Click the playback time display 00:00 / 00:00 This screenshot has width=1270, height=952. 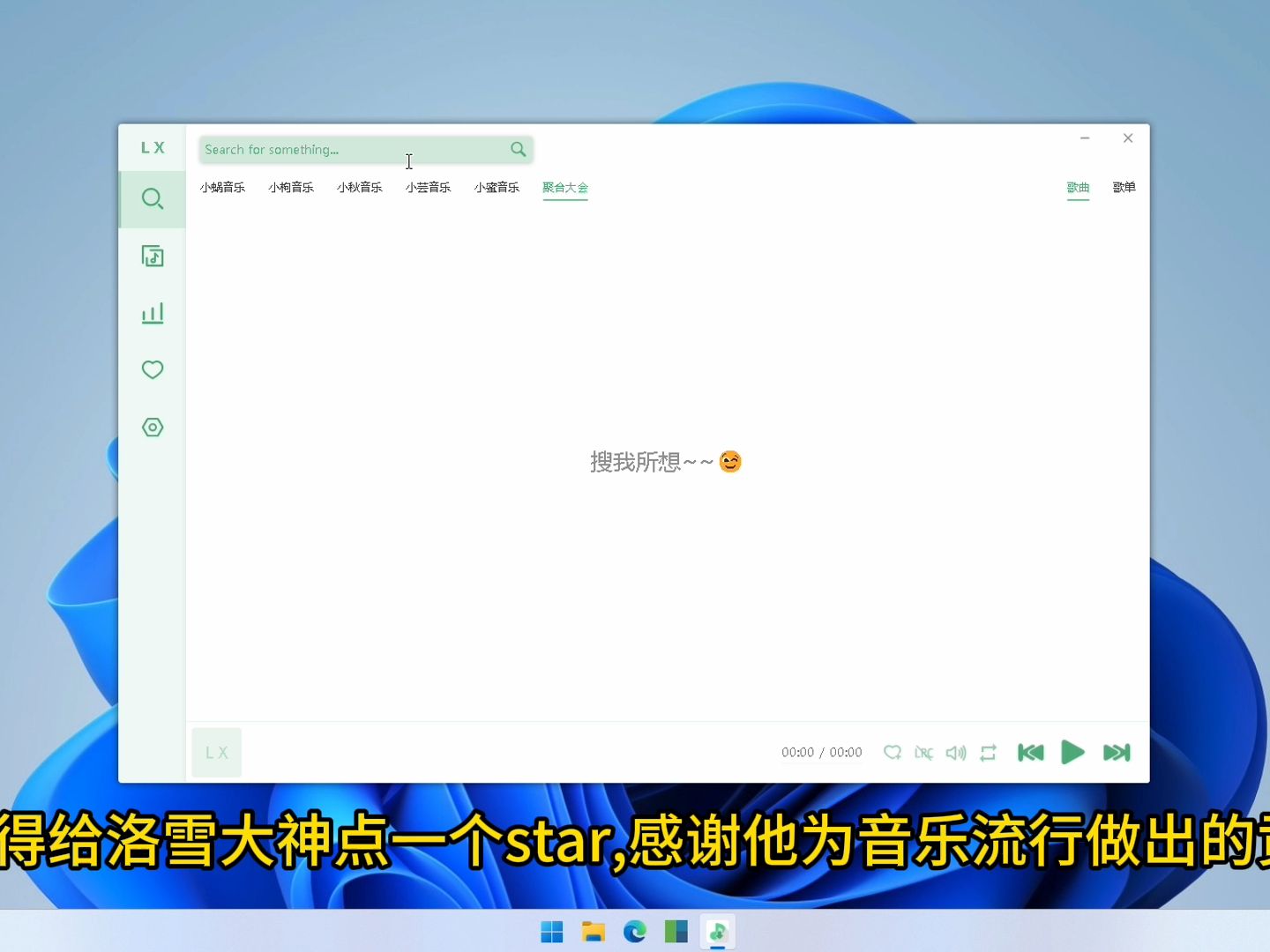point(821,752)
